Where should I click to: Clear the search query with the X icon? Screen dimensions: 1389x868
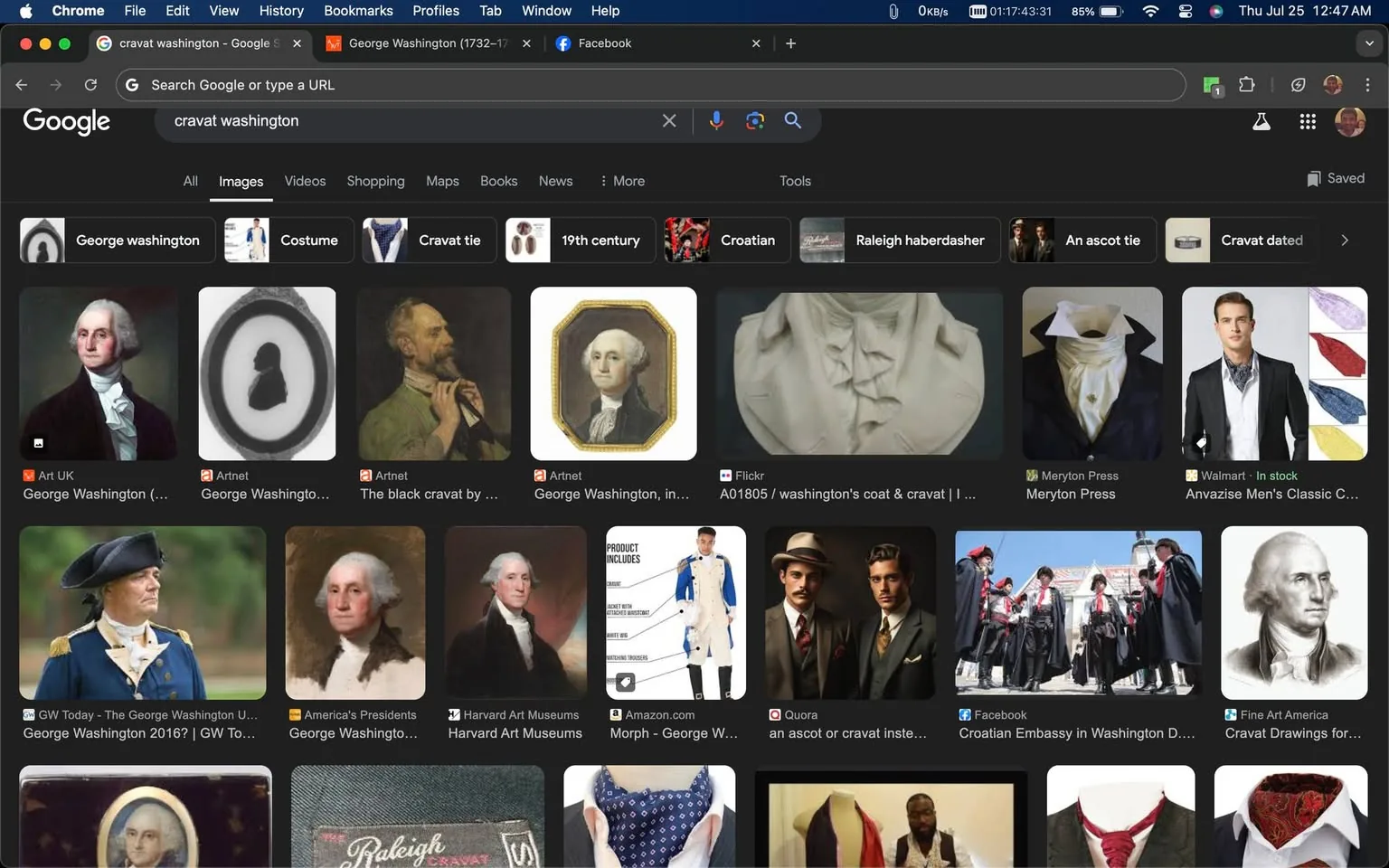pos(669,120)
